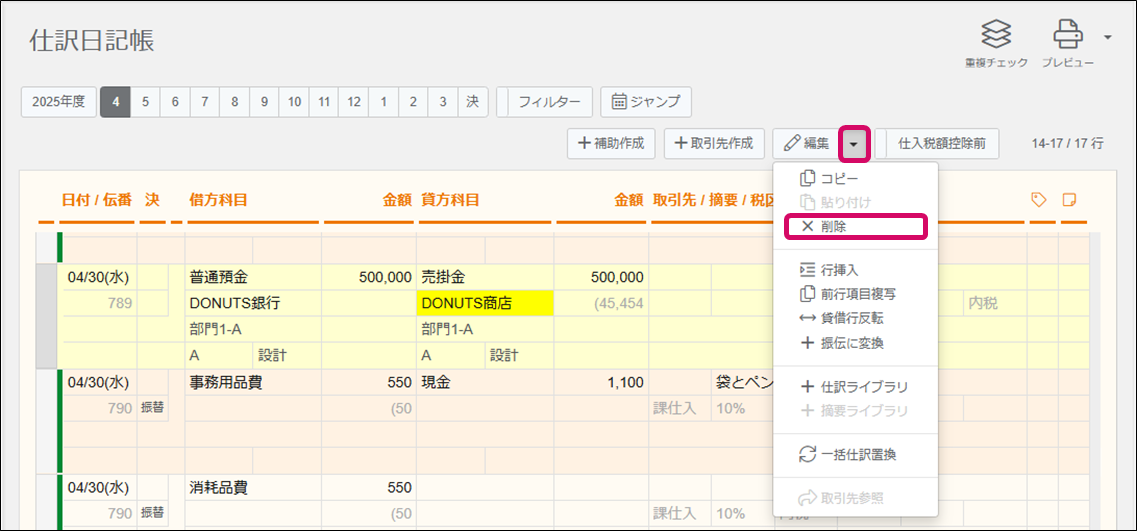This screenshot has height=531, width=1137.
Task: Click the プレビュー printer icon
Action: [x=1068, y=36]
